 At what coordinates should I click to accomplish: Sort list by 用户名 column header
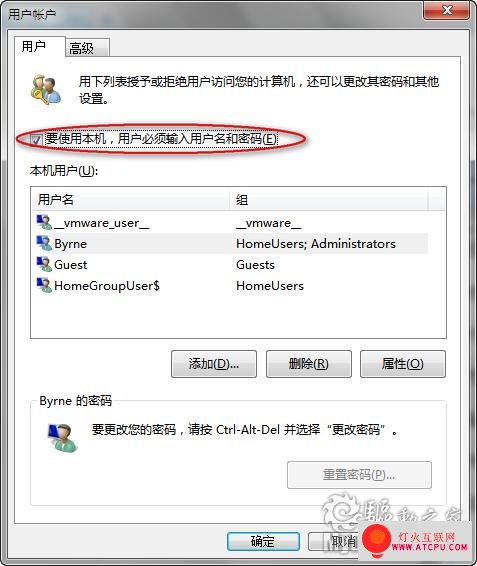pyautogui.click(x=131, y=199)
